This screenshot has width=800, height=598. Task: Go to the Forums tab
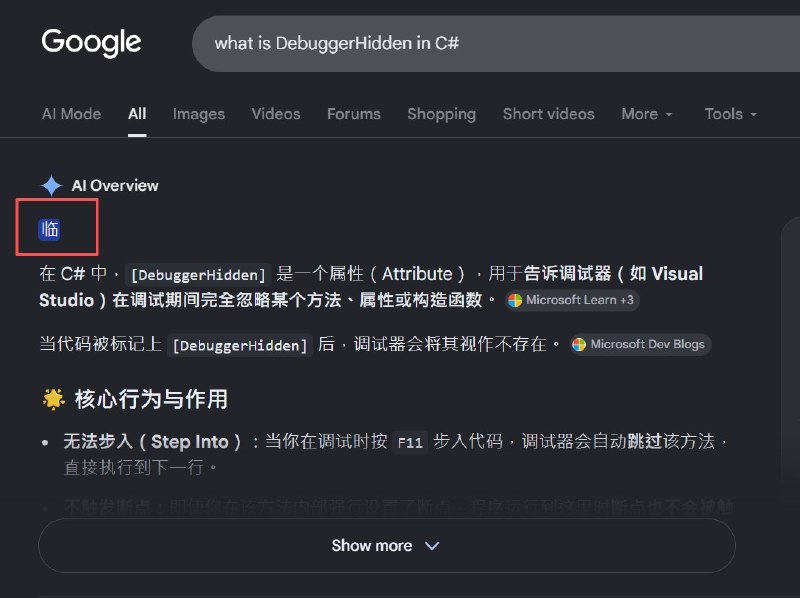point(354,114)
